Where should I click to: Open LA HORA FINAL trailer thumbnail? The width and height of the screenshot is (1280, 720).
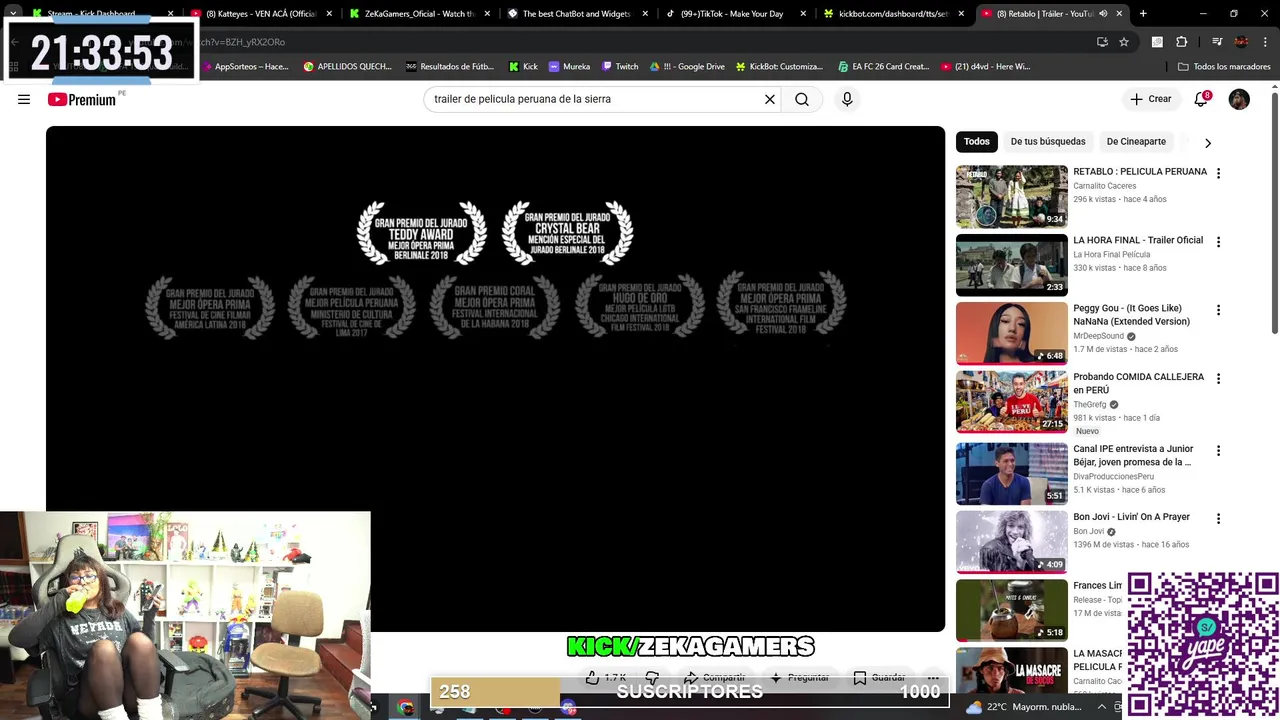[1012, 265]
